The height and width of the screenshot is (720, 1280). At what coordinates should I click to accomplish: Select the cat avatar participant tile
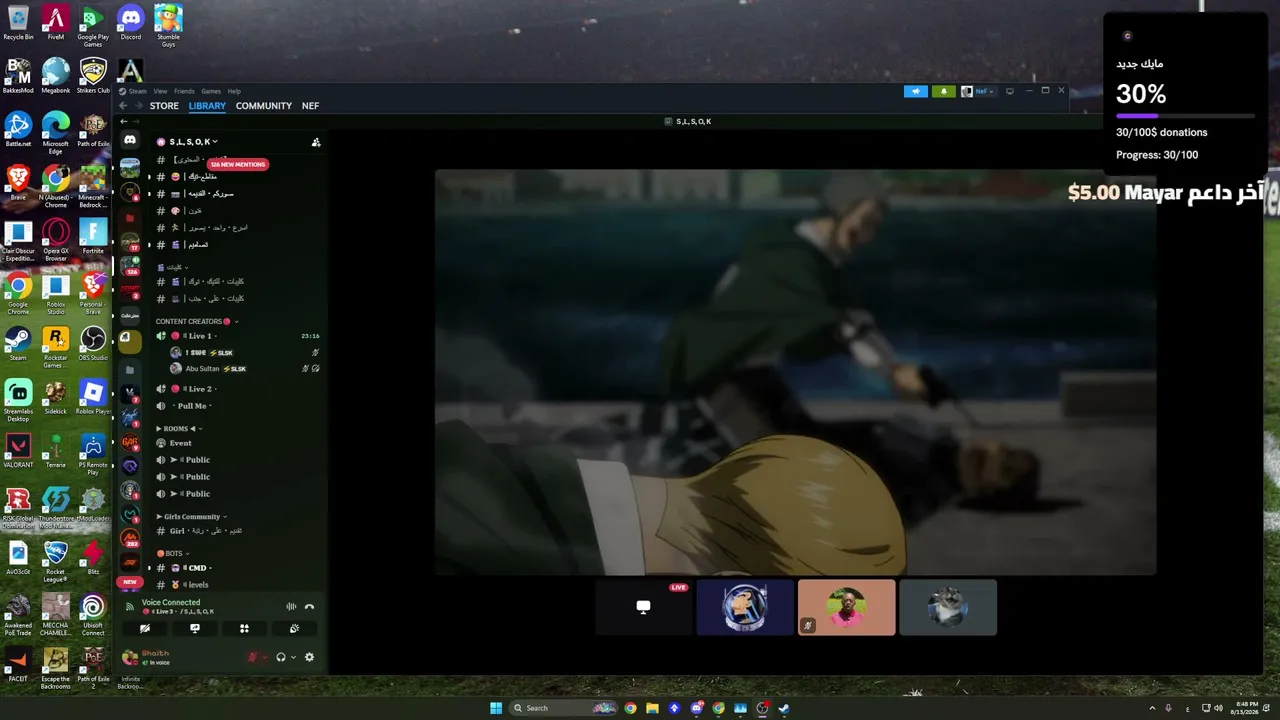[948, 607]
